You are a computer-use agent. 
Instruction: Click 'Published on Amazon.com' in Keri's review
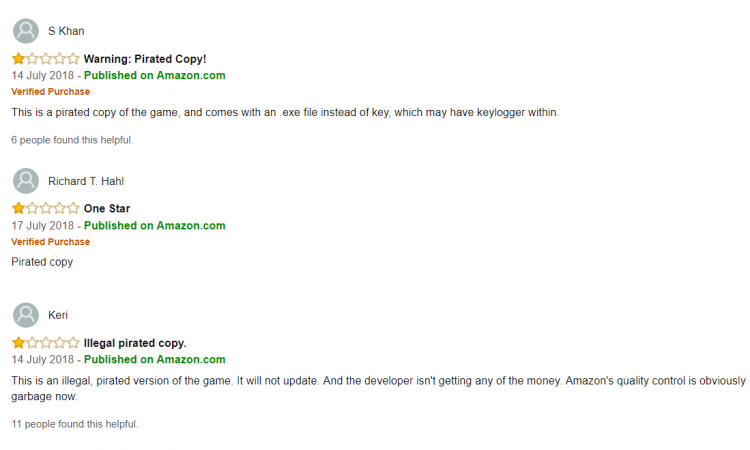tap(154, 360)
